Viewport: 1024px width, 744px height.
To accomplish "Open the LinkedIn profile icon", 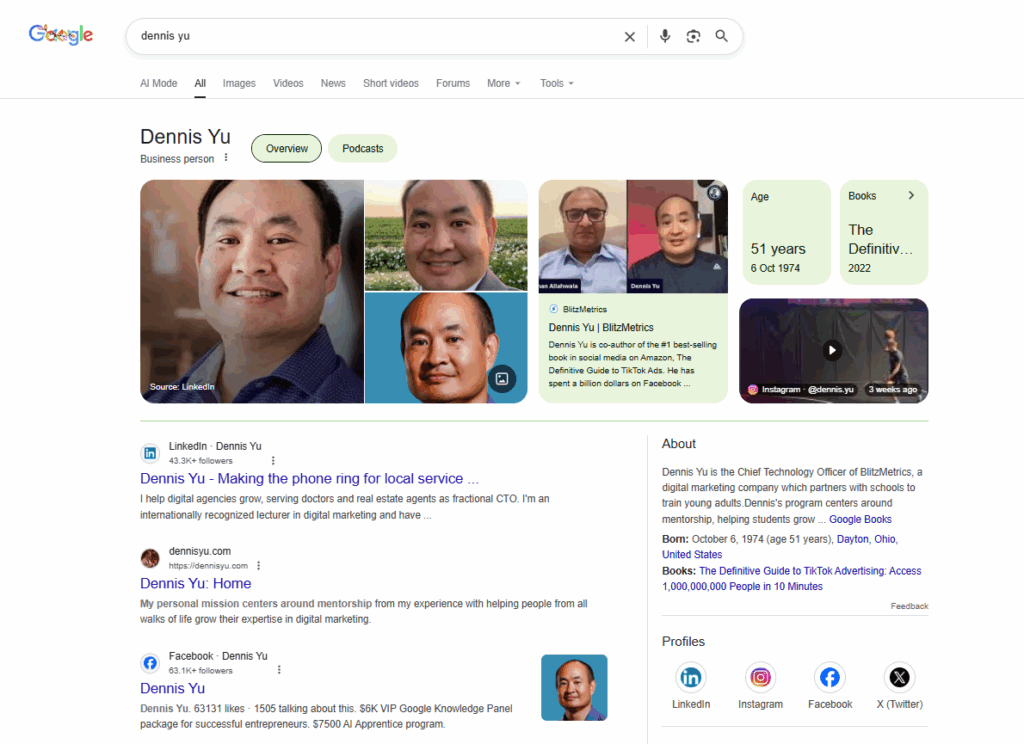I will coord(691,678).
